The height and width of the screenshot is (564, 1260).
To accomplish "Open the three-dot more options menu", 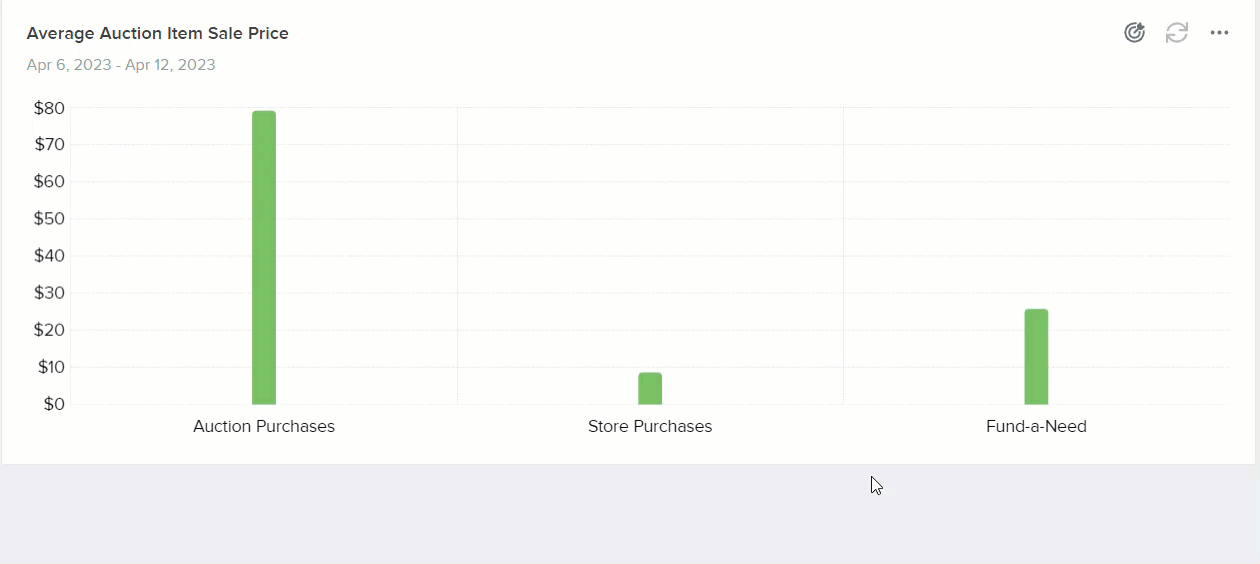I will 1219,33.
